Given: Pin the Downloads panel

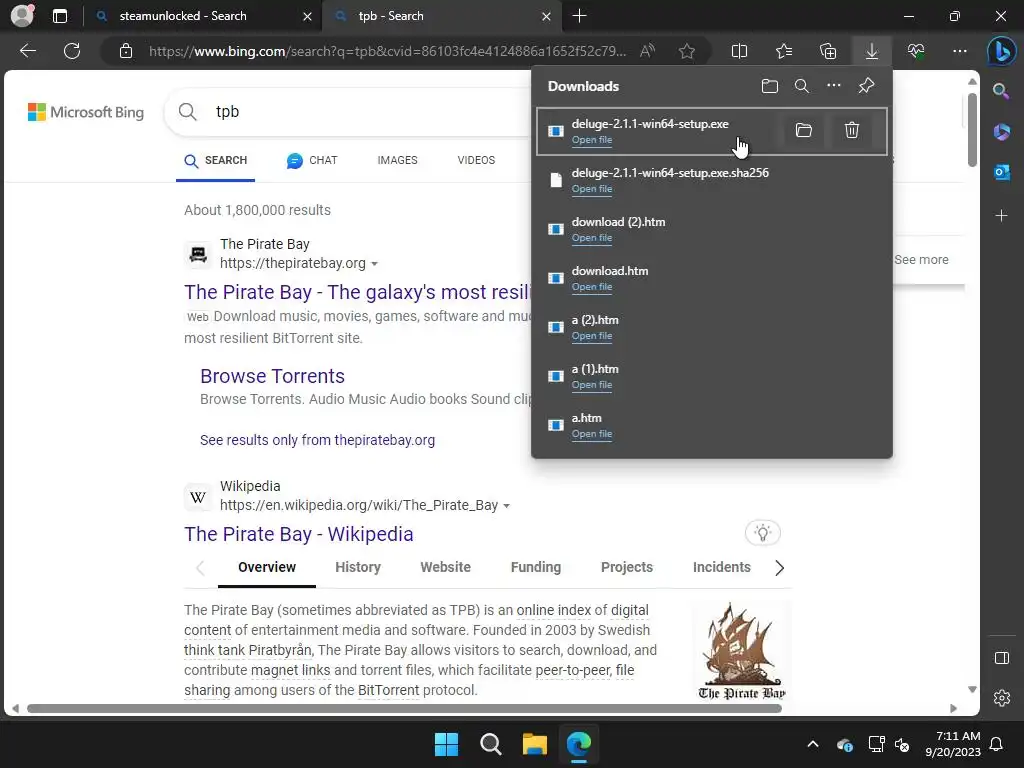Looking at the screenshot, I should click(x=866, y=86).
